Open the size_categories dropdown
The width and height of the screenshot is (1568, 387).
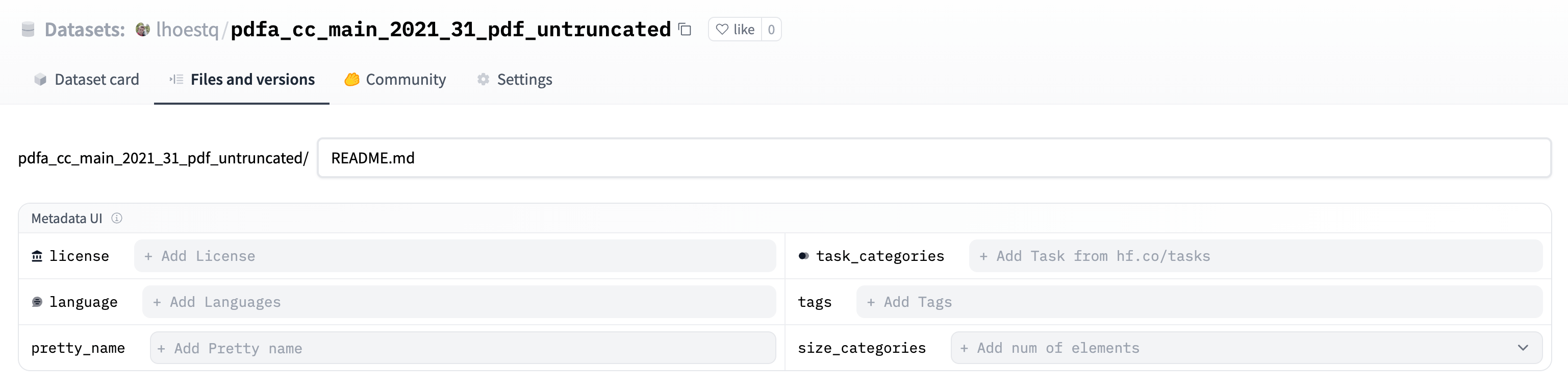(1525, 347)
